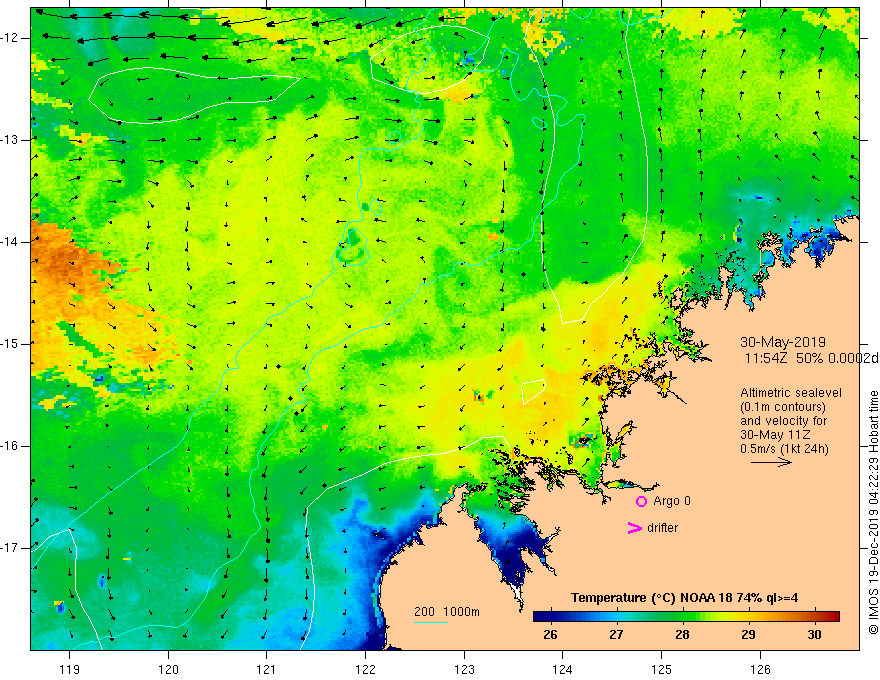880x680 pixels.
Task: Click latitude label -17 on left axis
Action: coord(11,548)
